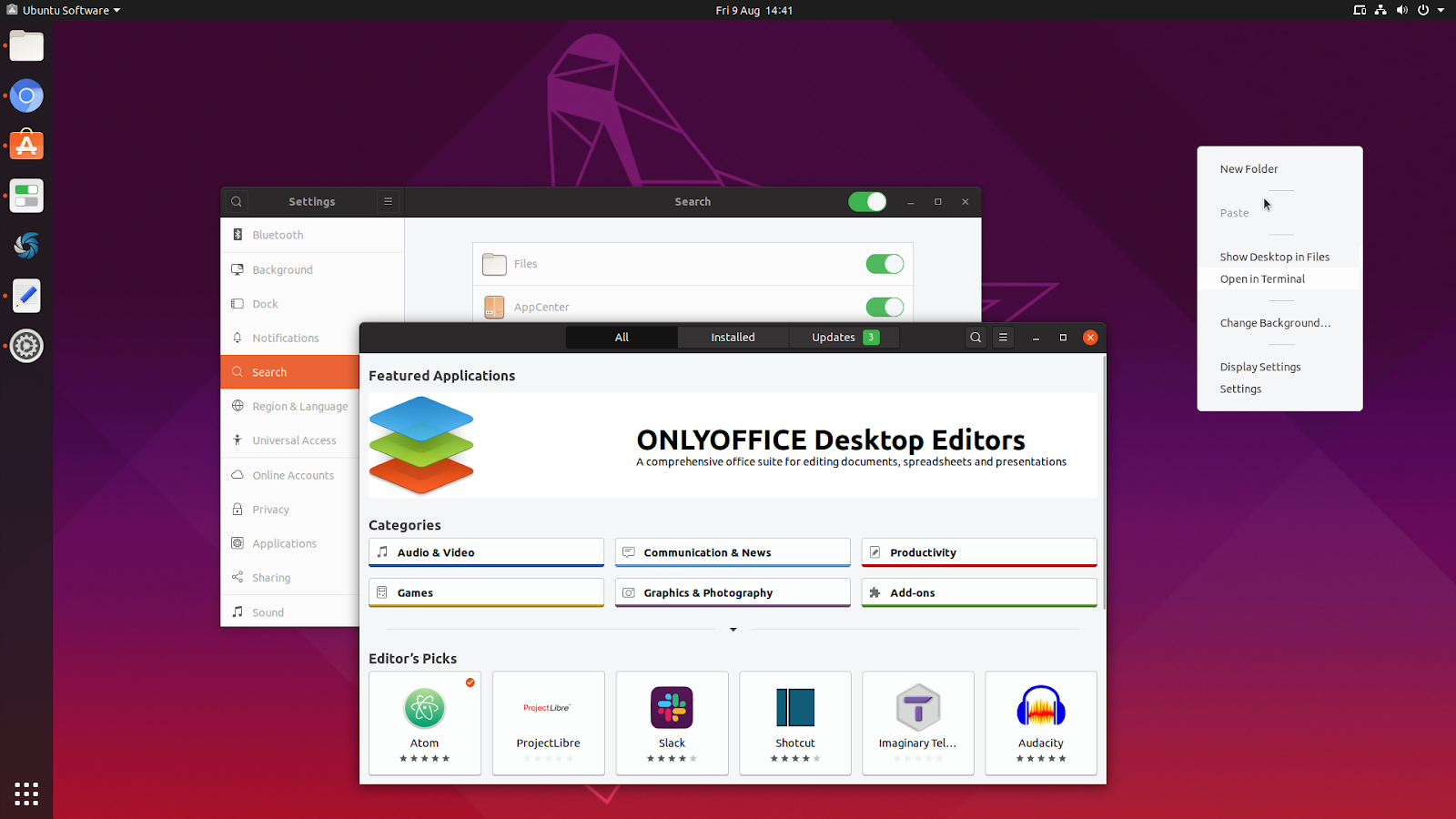Screen dimensions: 1456x819
Task: Disable the AppCenter search switch
Action: coord(884,307)
